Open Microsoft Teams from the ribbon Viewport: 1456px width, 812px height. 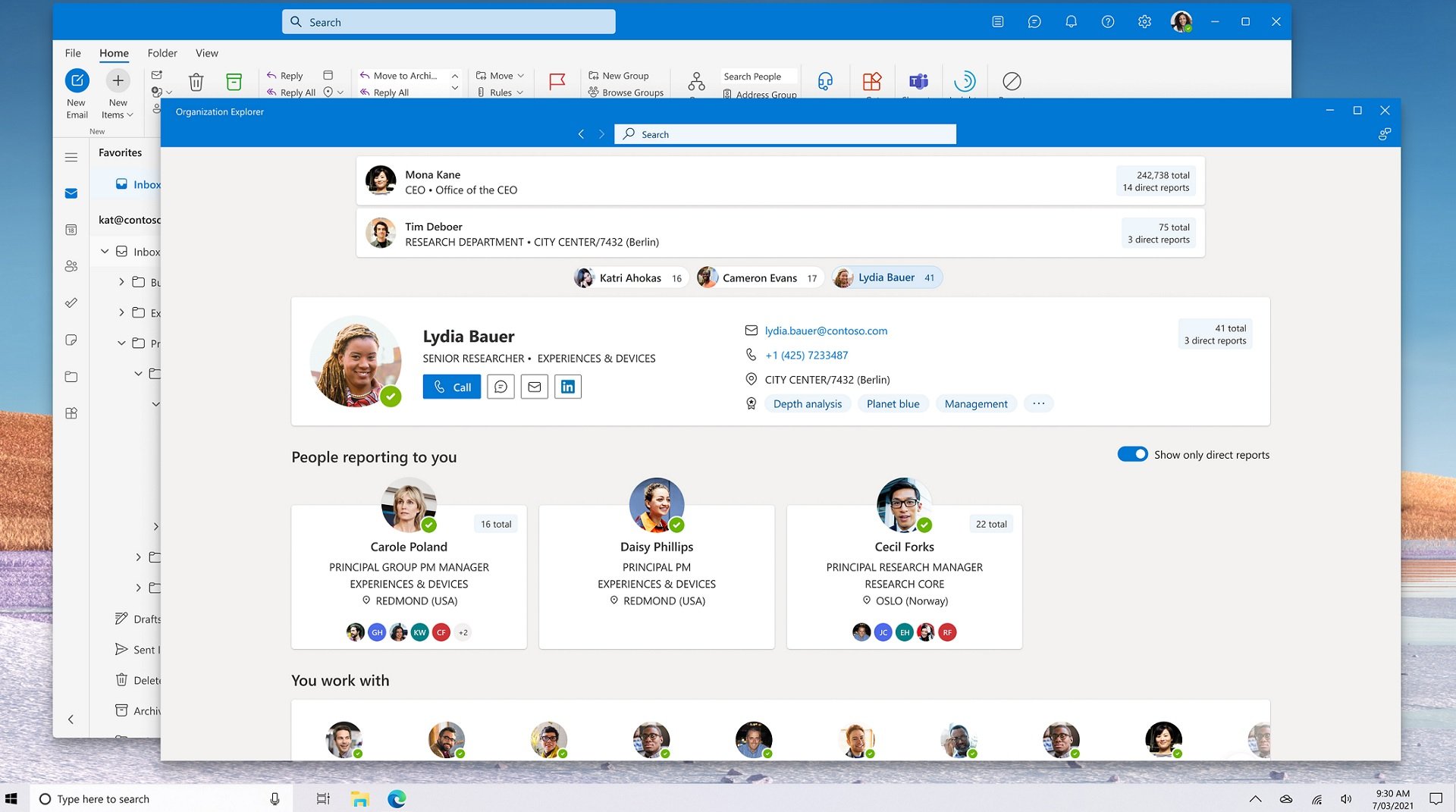(x=918, y=82)
